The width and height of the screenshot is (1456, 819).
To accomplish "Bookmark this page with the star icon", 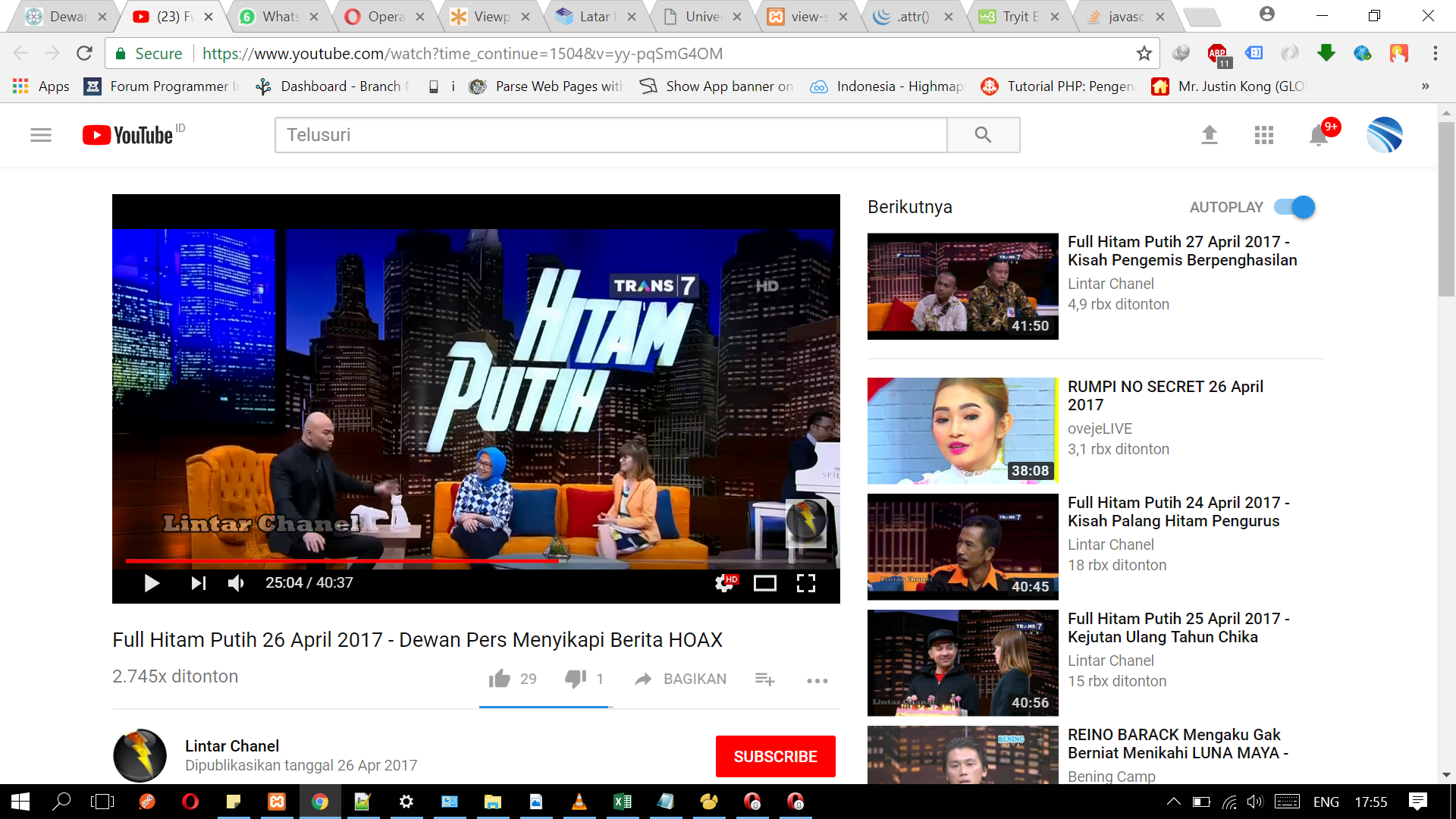I will coord(1144,53).
